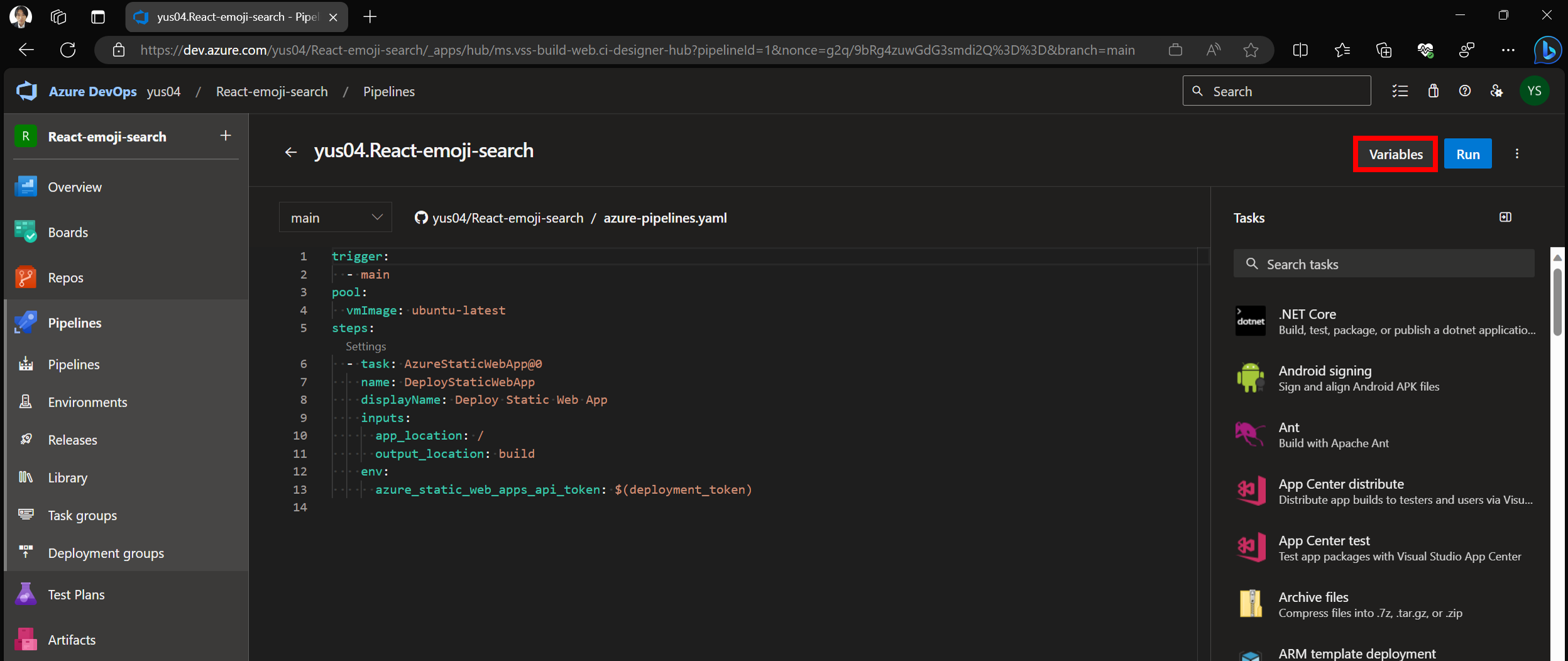The image size is (1568, 661).
Task: Click the browser address bar URL
Action: click(x=637, y=50)
